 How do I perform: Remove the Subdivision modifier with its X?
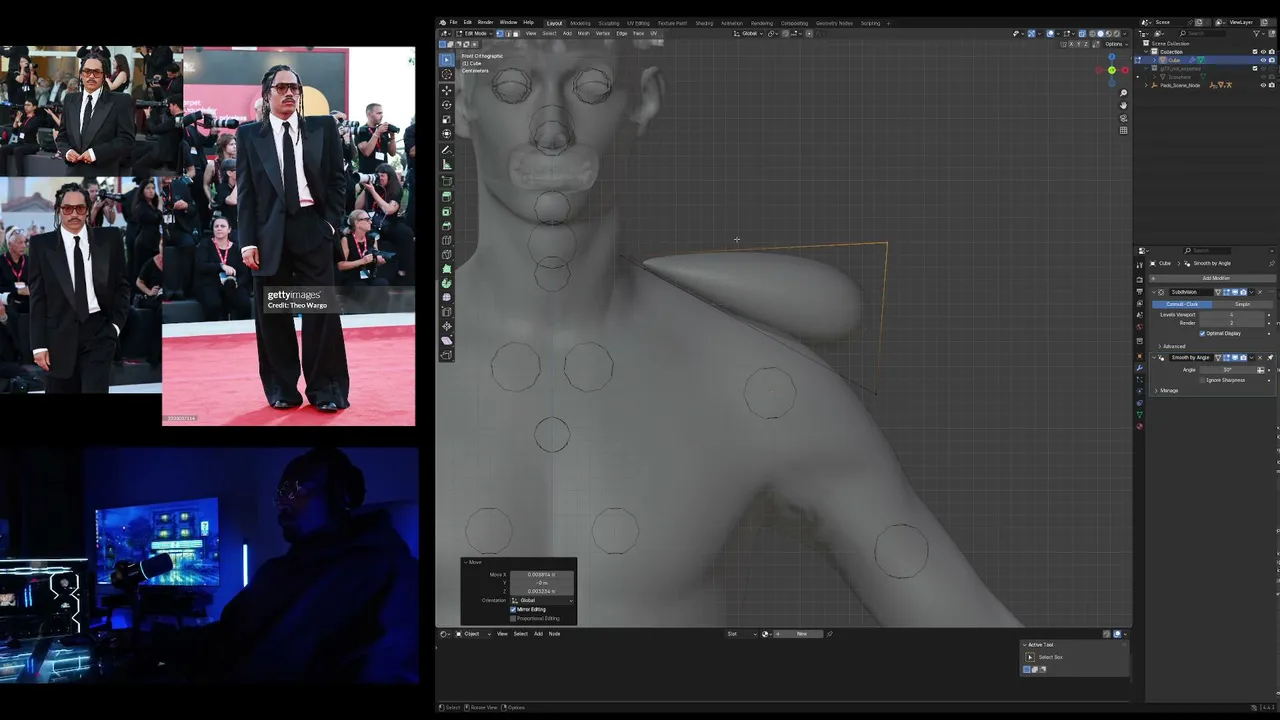tap(1261, 292)
